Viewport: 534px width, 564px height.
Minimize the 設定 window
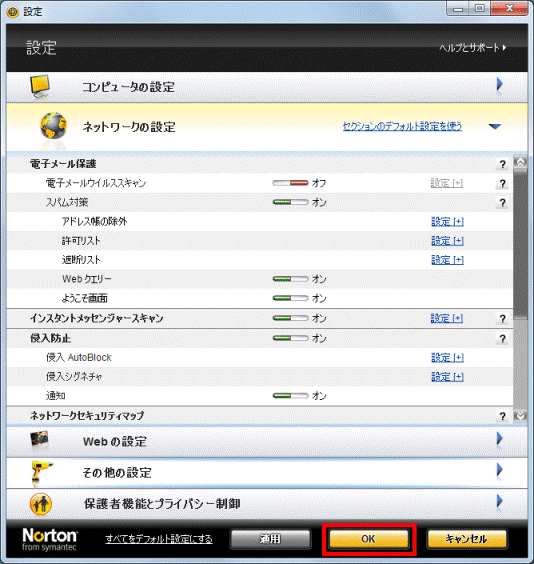tap(458, 8)
